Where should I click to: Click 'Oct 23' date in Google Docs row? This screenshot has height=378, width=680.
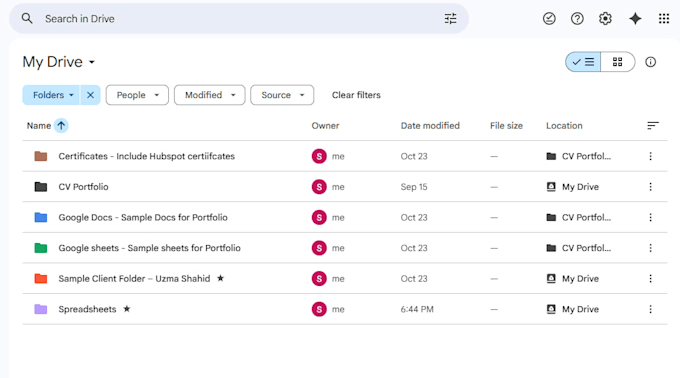(x=414, y=217)
